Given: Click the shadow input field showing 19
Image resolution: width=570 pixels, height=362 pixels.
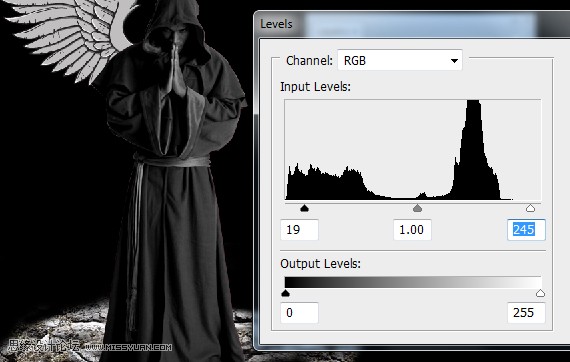Looking at the screenshot, I should [300, 230].
